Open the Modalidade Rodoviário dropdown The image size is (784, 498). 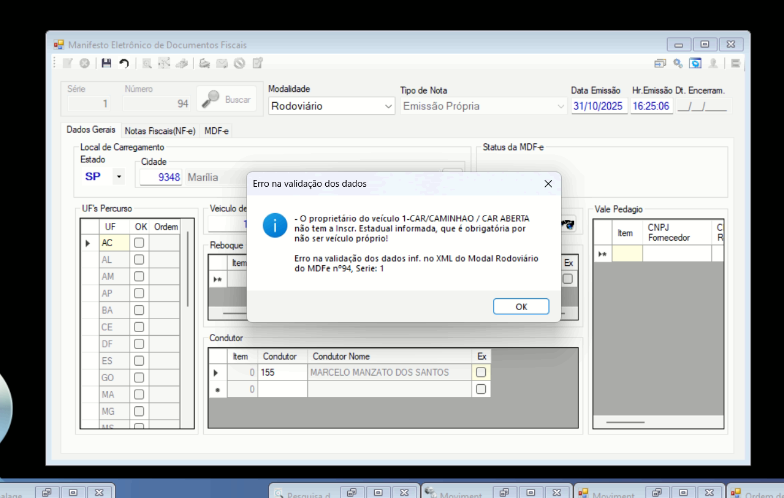(x=388, y=106)
